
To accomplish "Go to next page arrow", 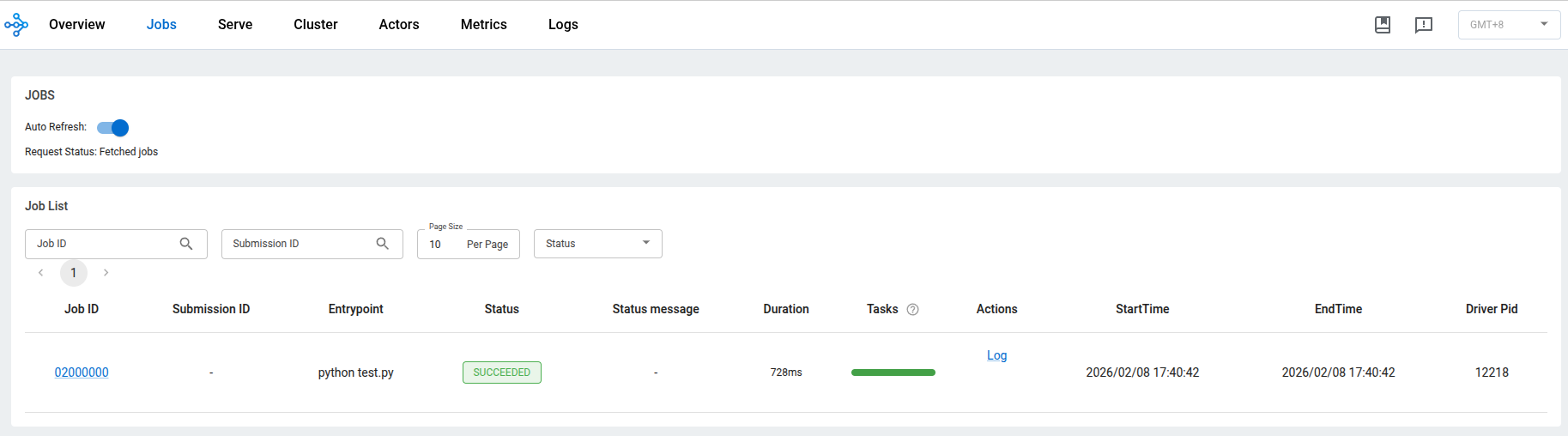I will [106, 273].
